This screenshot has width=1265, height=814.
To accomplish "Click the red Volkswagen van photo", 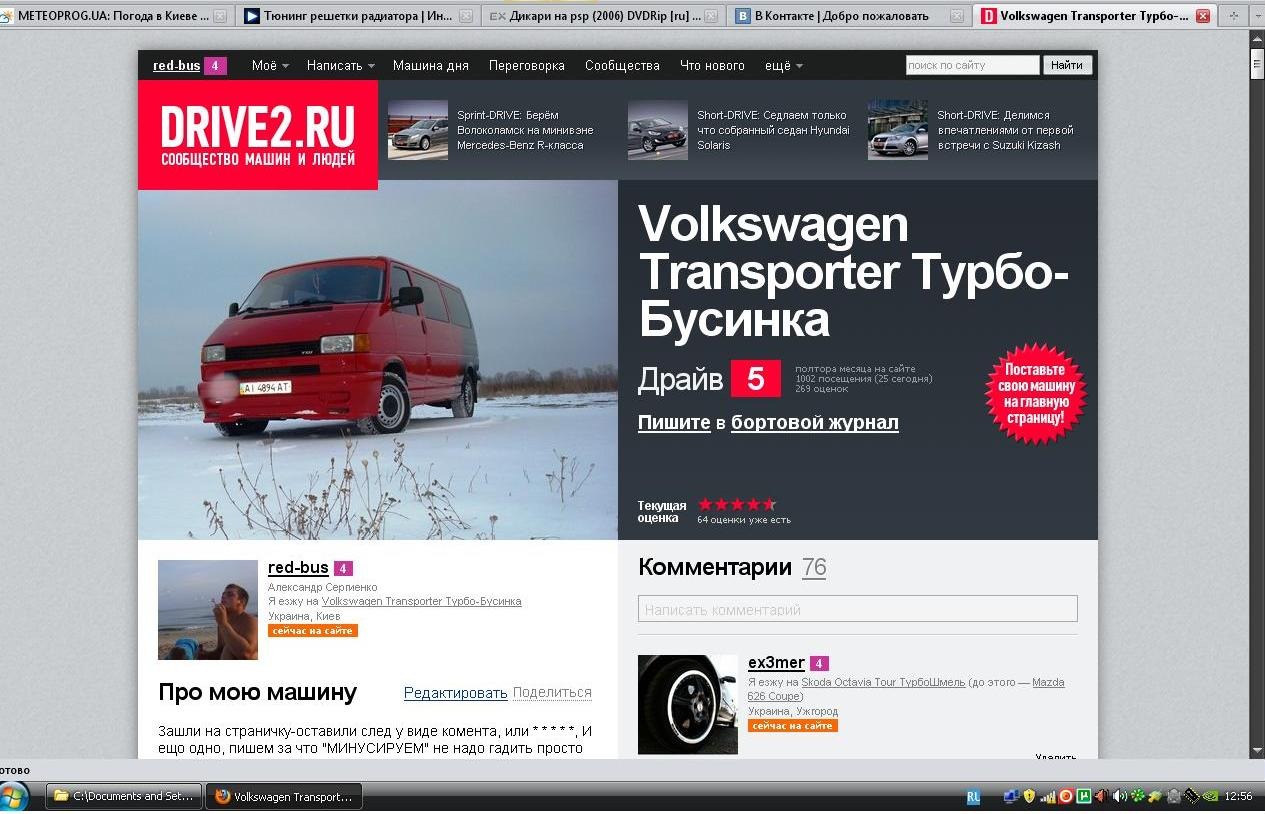I will coord(378,360).
